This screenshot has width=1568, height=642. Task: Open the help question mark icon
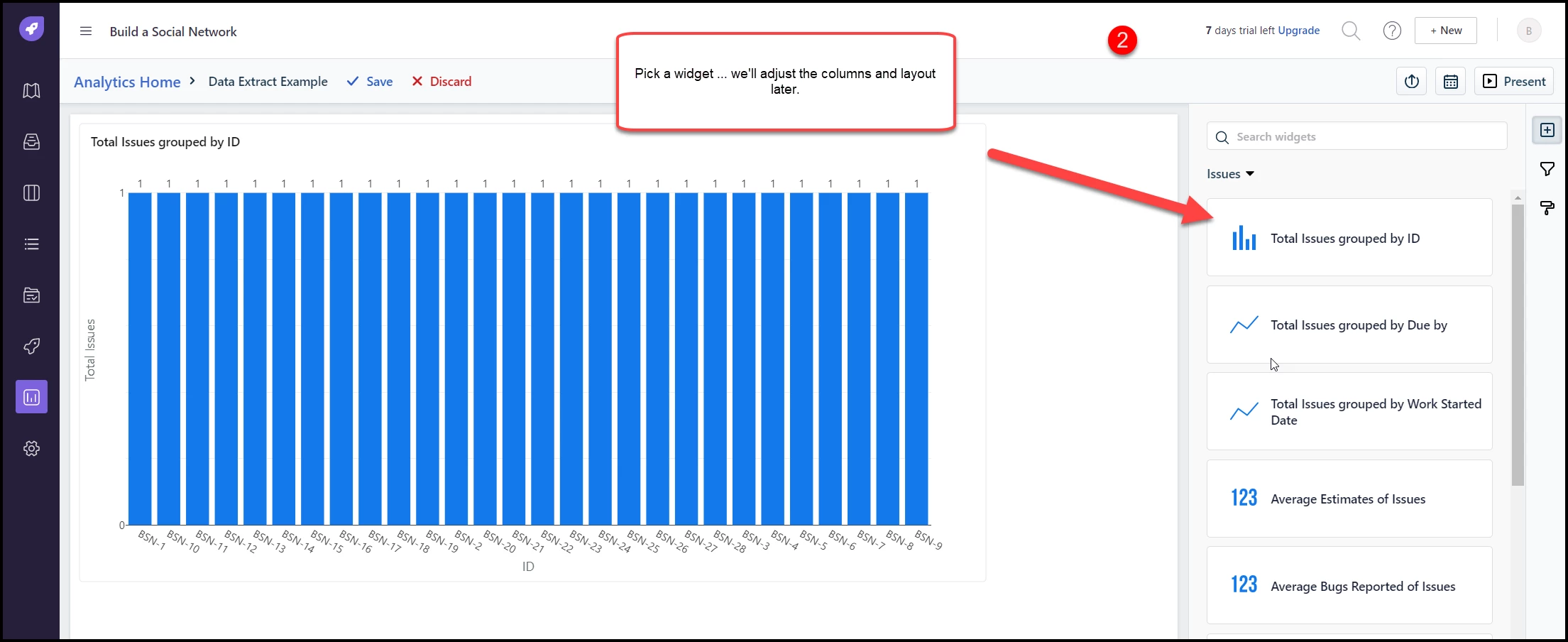coord(1392,31)
